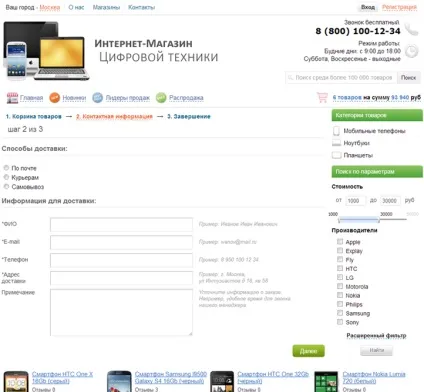Image resolution: width=424 pixels, height=392 pixels.
Task: Click the green Распродажа icon
Action: pyautogui.click(x=161, y=98)
